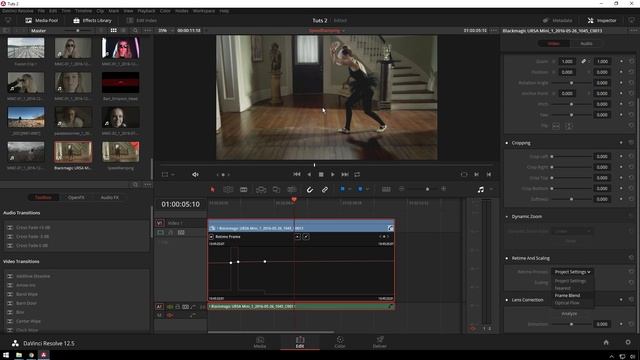Image resolution: width=640 pixels, height=360 pixels.
Task: Adjust the Rotation Angle slider
Action: [571, 83]
